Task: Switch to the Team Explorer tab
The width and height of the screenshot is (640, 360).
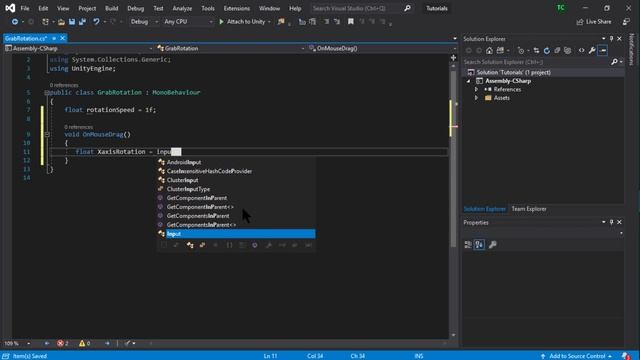Action: click(x=529, y=209)
